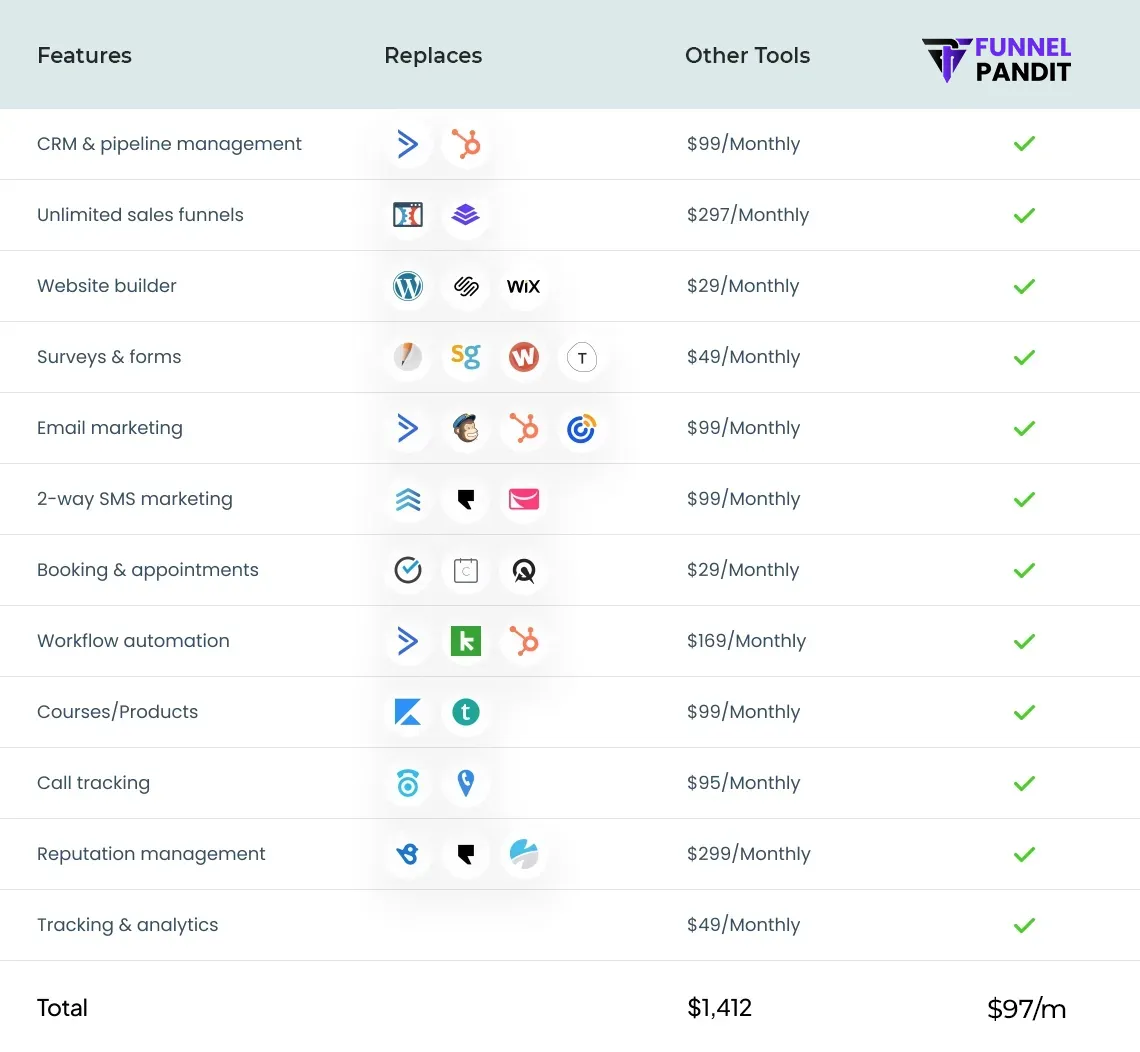This screenshot has height=1052, width=1140.
Task: Click the ActiveCampaign icon in Email marketing row
Action: point(408,428)
